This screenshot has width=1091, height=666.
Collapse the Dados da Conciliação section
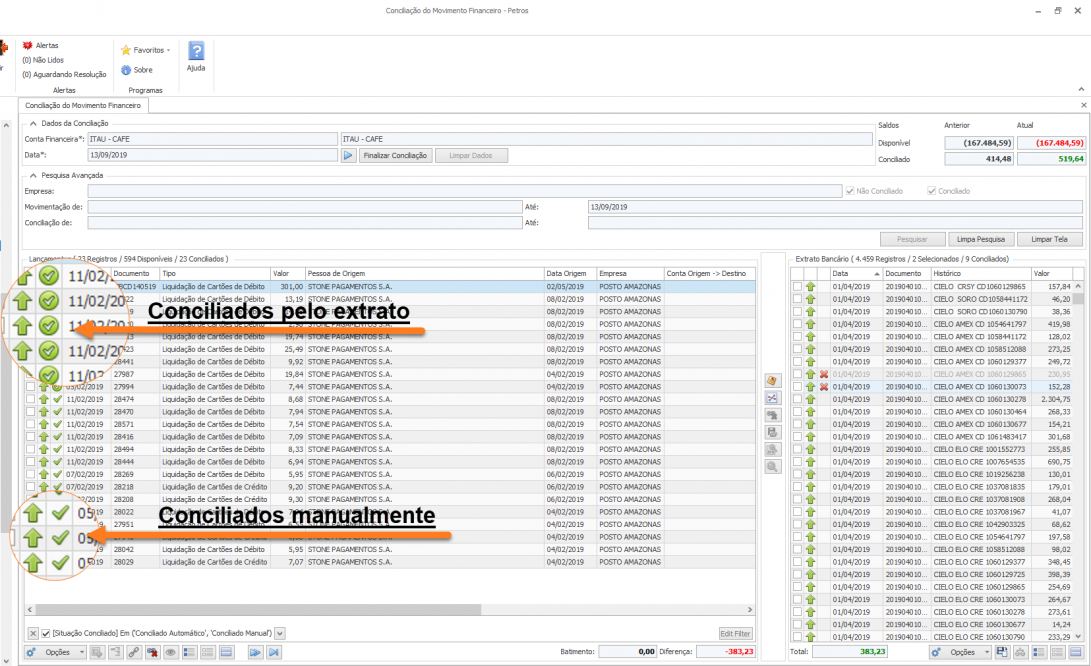pos(33,122)
